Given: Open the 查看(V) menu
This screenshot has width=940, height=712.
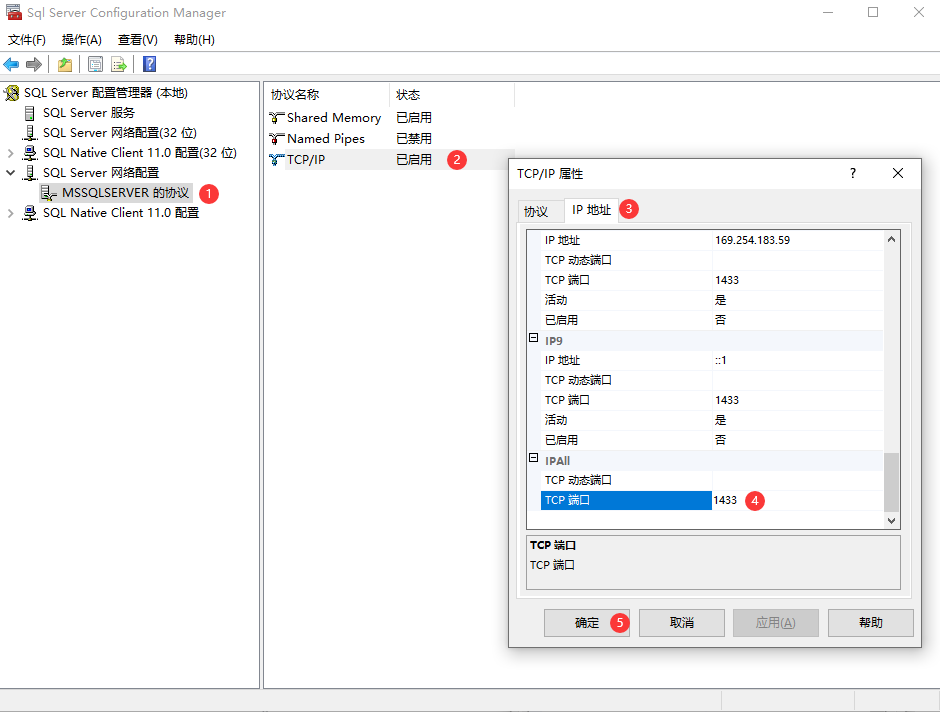Looking at the screenshot, I should (x=135, y=40).
